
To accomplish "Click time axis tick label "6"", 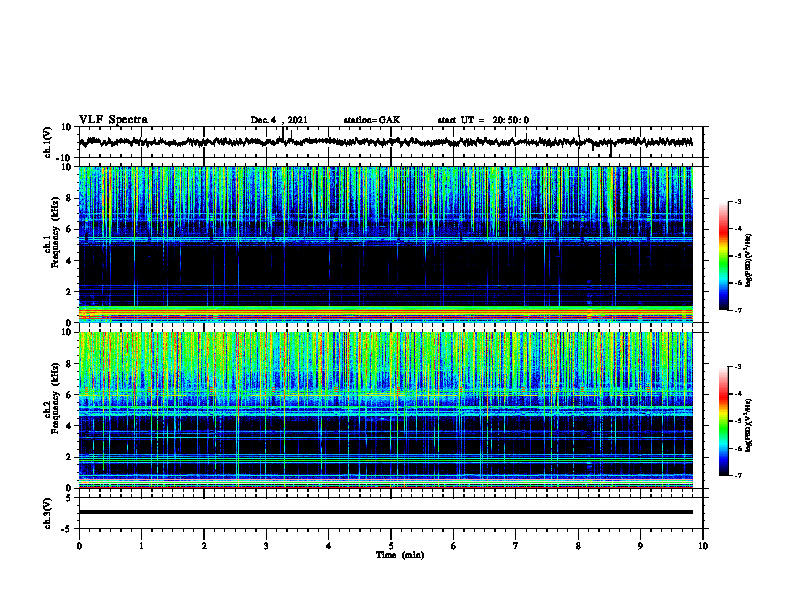I will 454,546.
